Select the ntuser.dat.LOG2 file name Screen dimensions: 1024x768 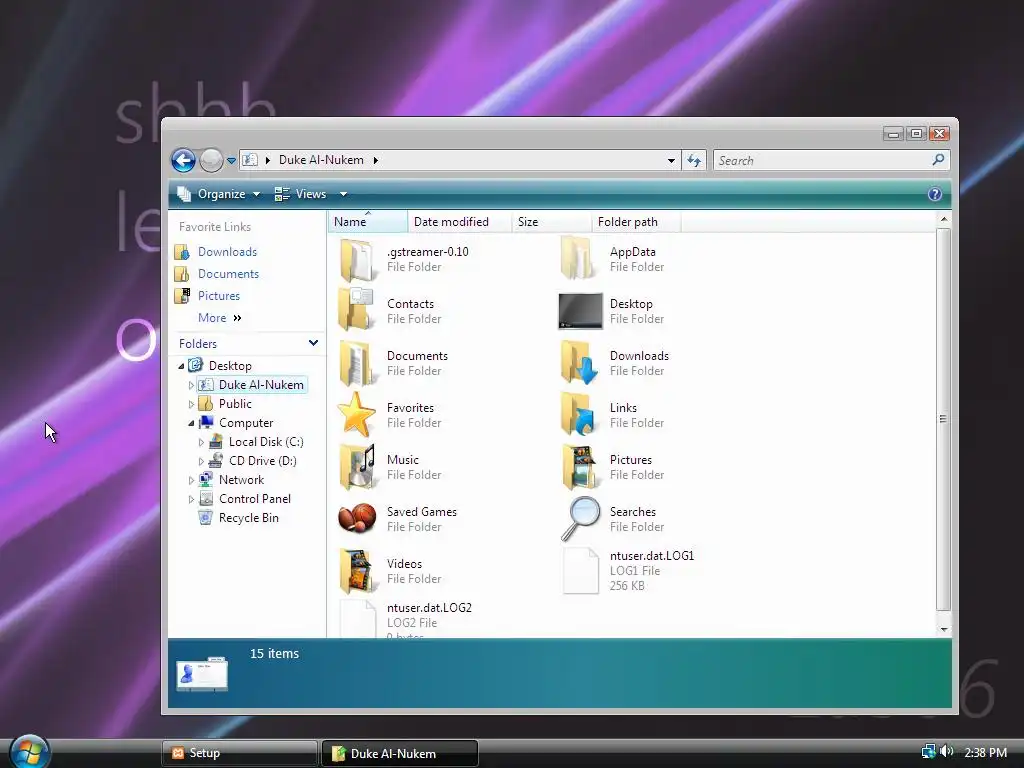(x=429, y=607)
